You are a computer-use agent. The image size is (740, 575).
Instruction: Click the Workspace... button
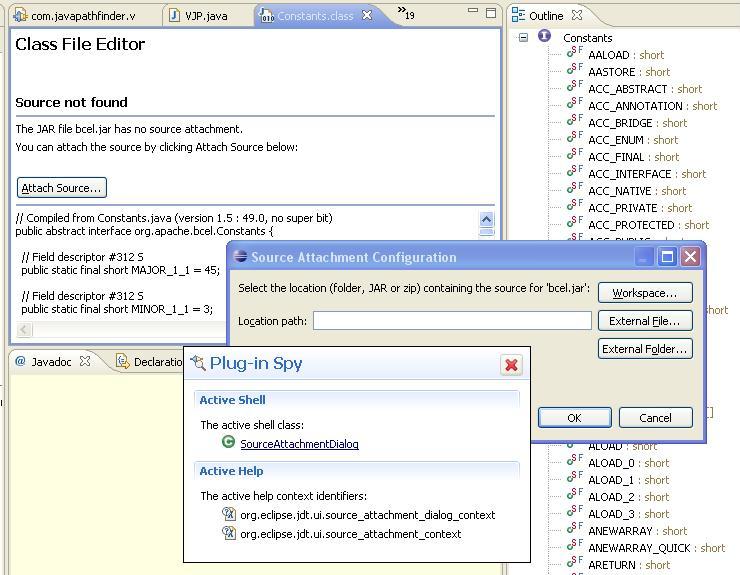645,293
